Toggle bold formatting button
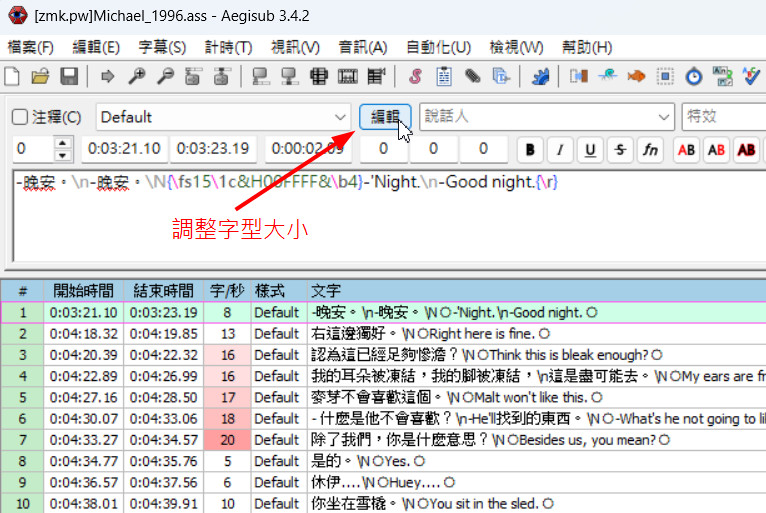The image size is (766, 513). pos(529,150)
